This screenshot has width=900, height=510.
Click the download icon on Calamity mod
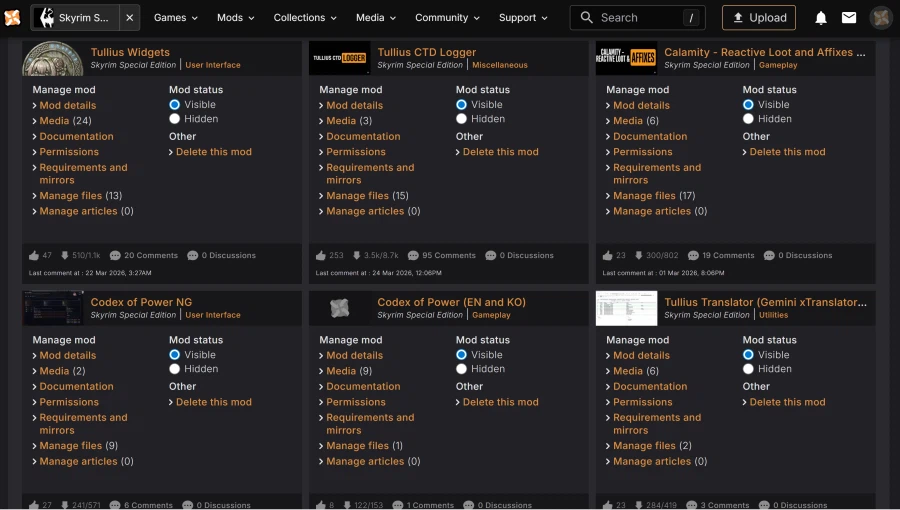(639, 255)
